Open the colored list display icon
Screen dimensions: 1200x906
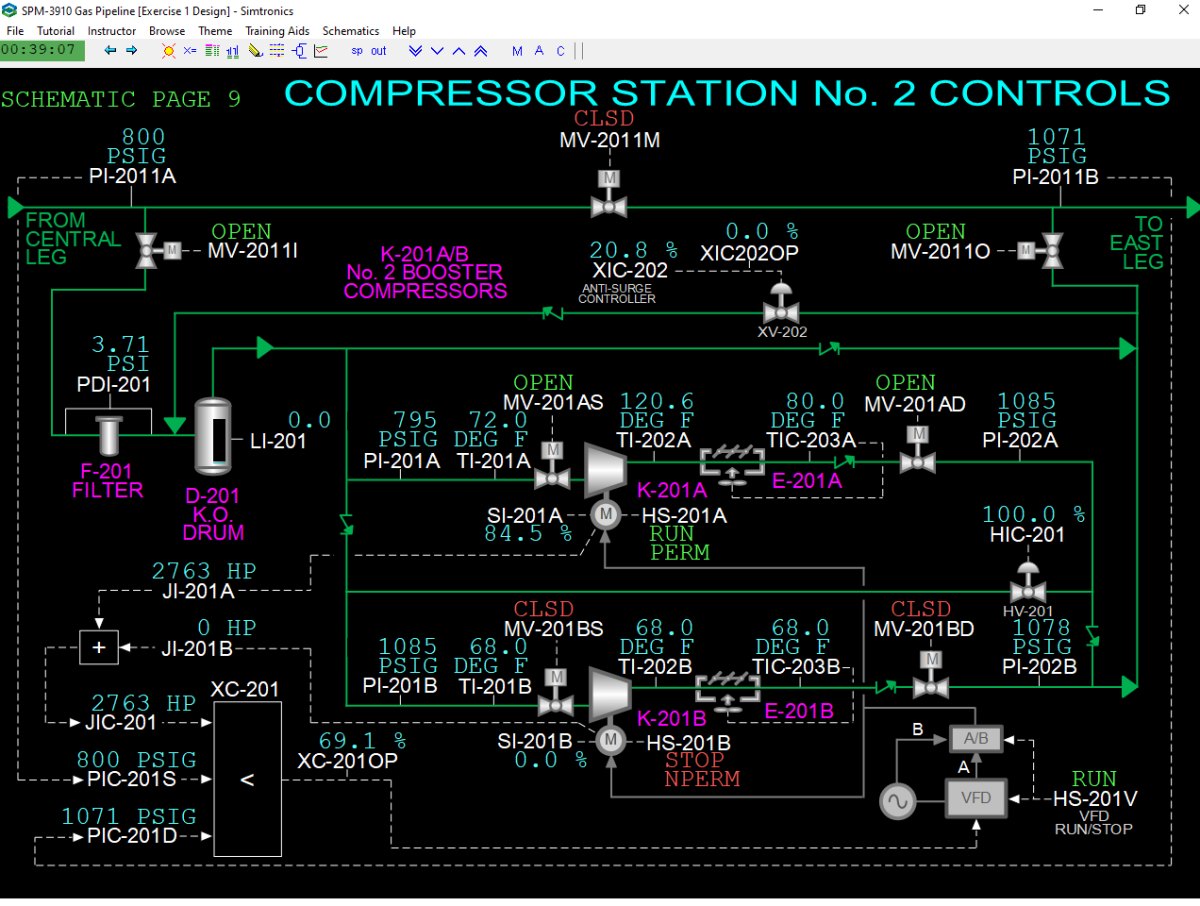tap(212, 50)
